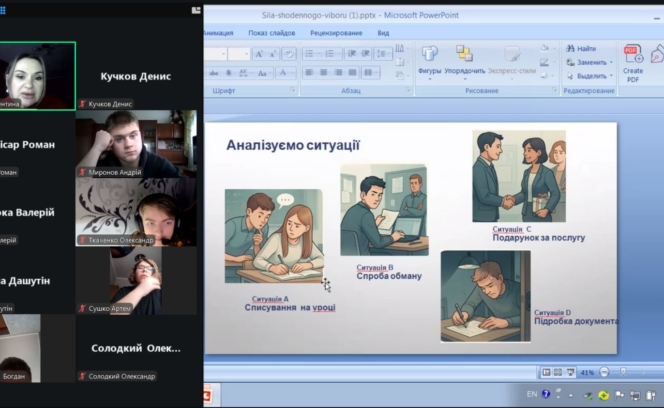Click the bulleted list icon
This screenshot has width=664, height=408.
pos(310,54)
